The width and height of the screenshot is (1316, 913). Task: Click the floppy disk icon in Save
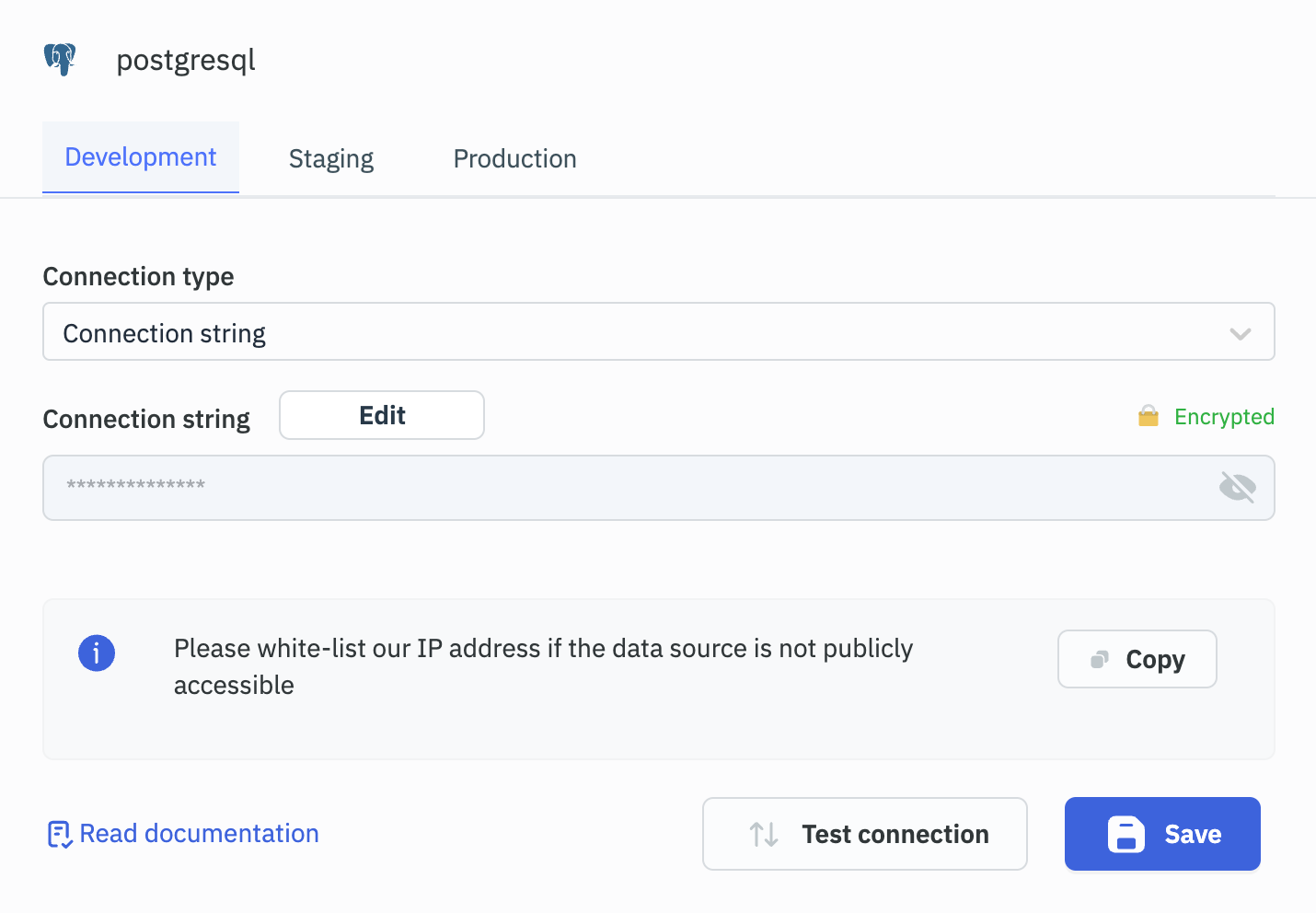point(1126,835)
